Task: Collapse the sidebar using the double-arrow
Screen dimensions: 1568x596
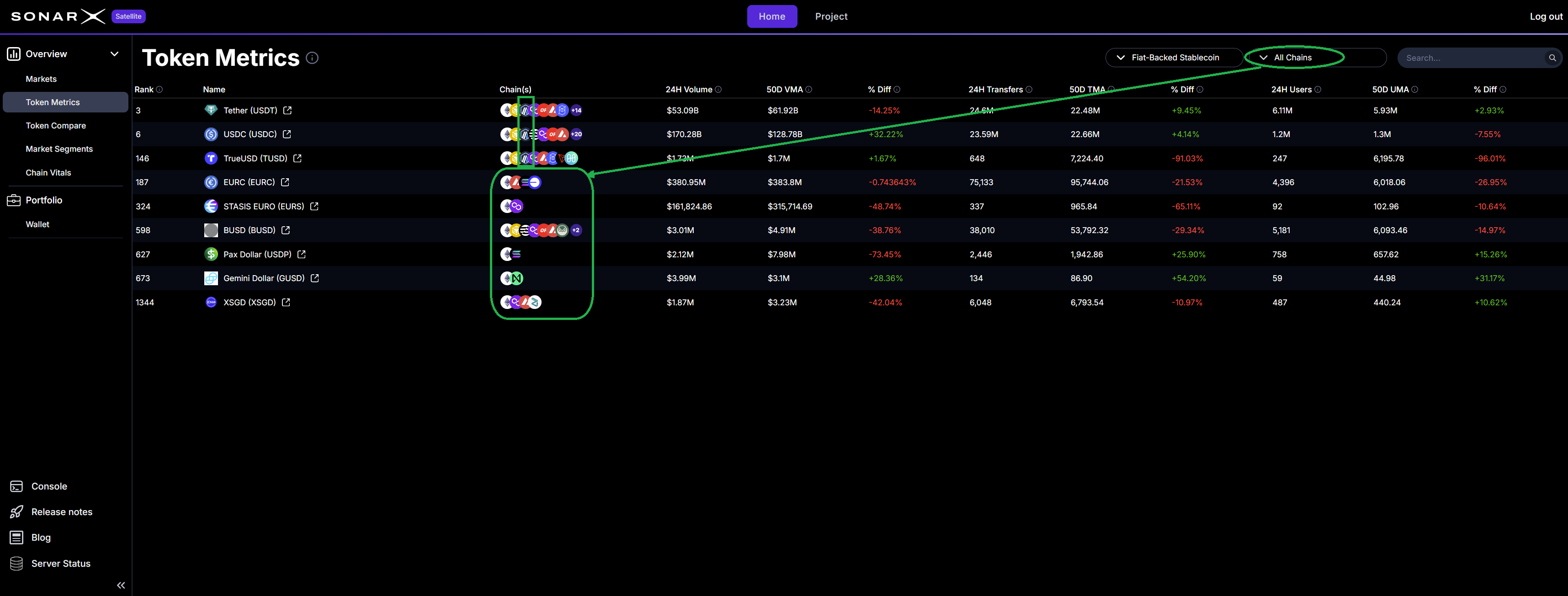Action: pos(121,585)
